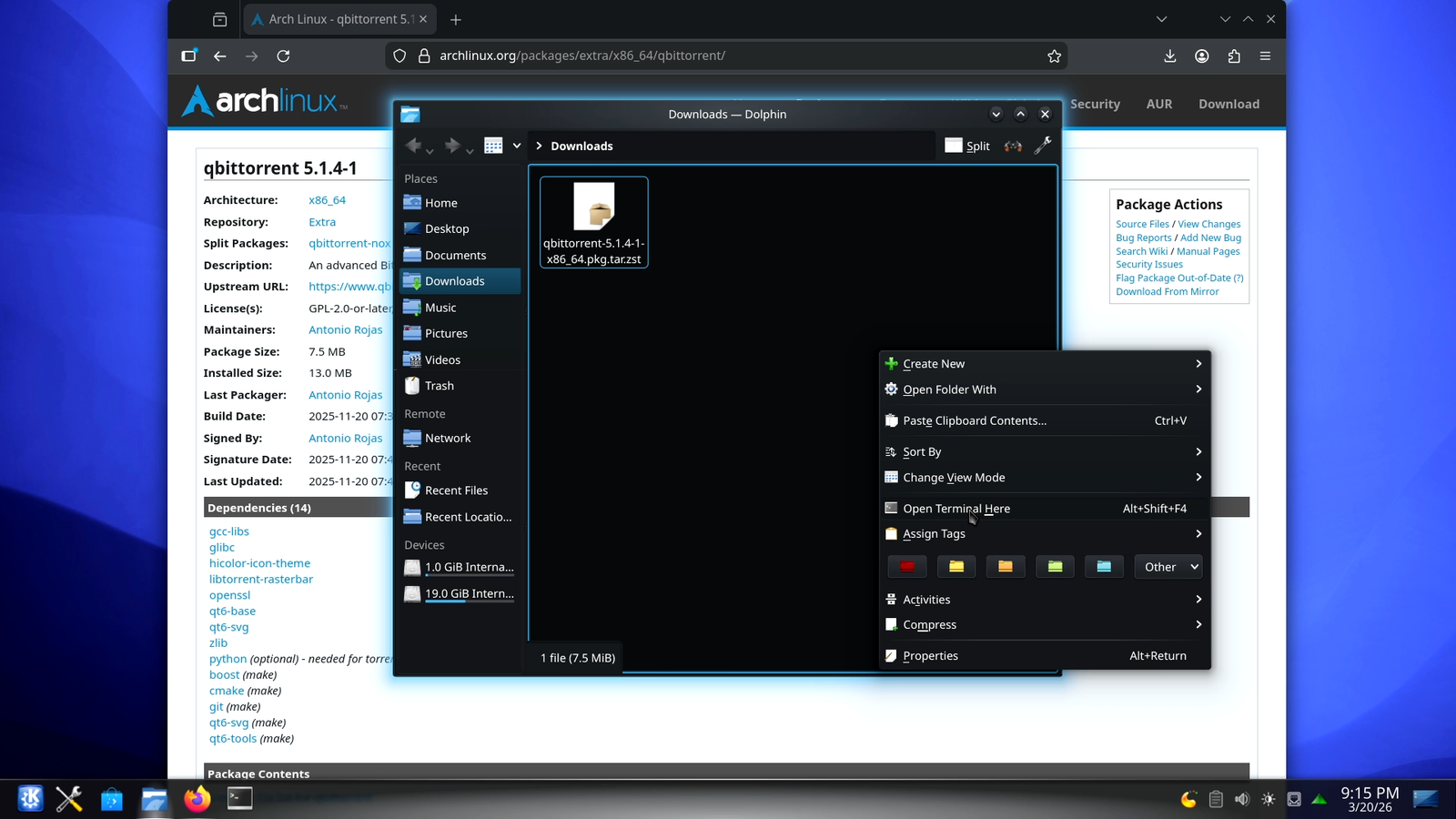The width and height of the screenshot is (1456, 819).
Task: Open Firefox hamburger application menu
Action: click(1265, 56)
